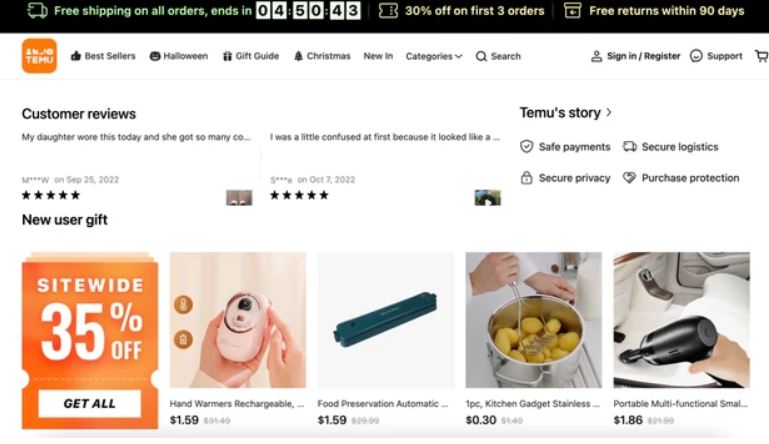The height and width of the screenshot is (444, 769).
Task: Select the Portable Multi-functional vacuum product
Action: pos(681,320)
